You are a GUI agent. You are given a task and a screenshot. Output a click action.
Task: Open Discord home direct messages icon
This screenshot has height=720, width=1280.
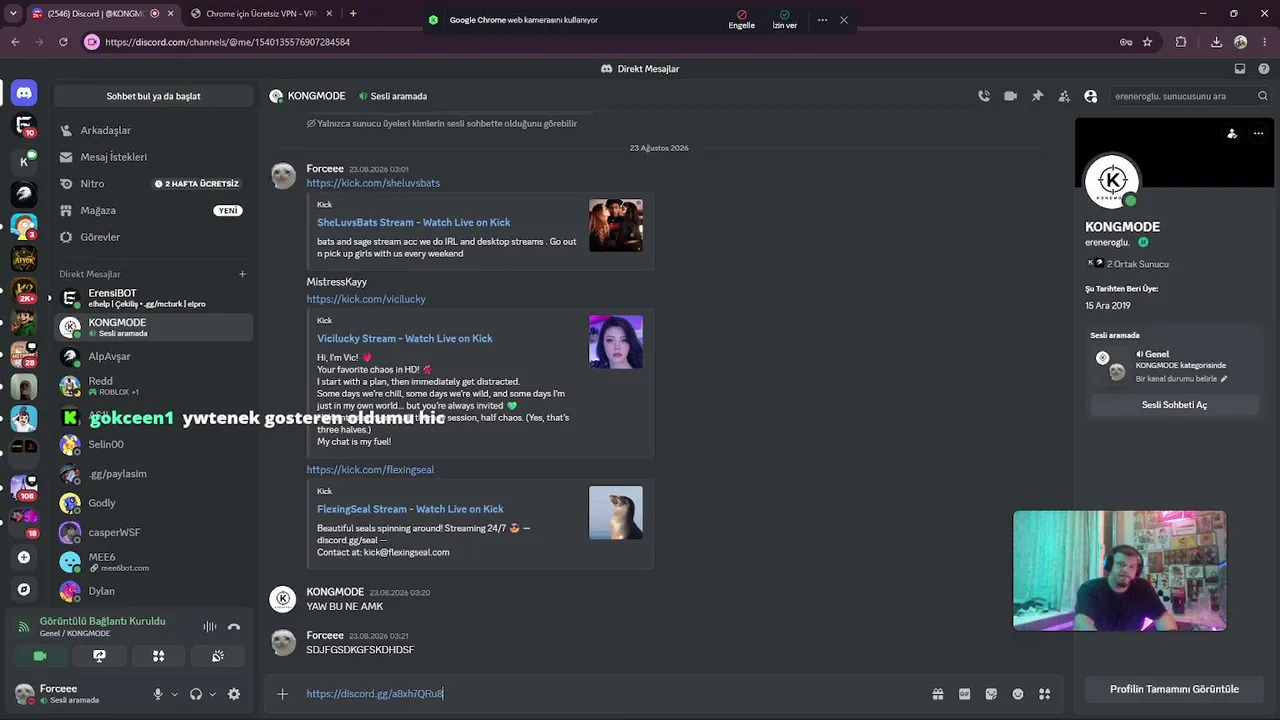[x=24, y=93]
